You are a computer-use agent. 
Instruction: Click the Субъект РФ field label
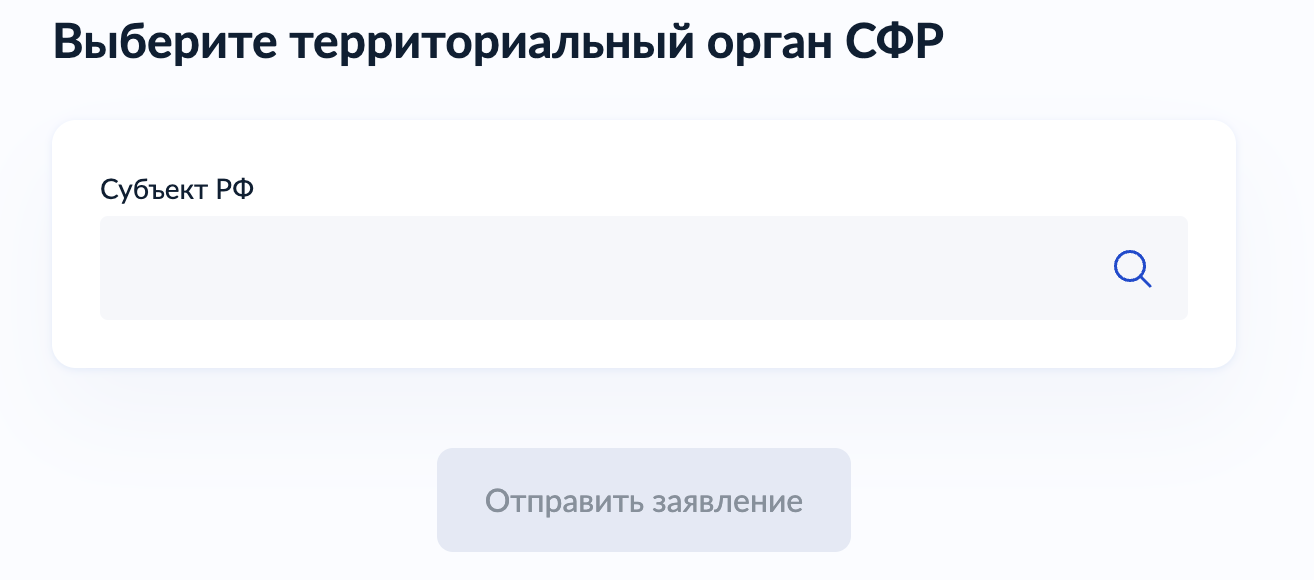pyautogui.click(x=177, y=188)
